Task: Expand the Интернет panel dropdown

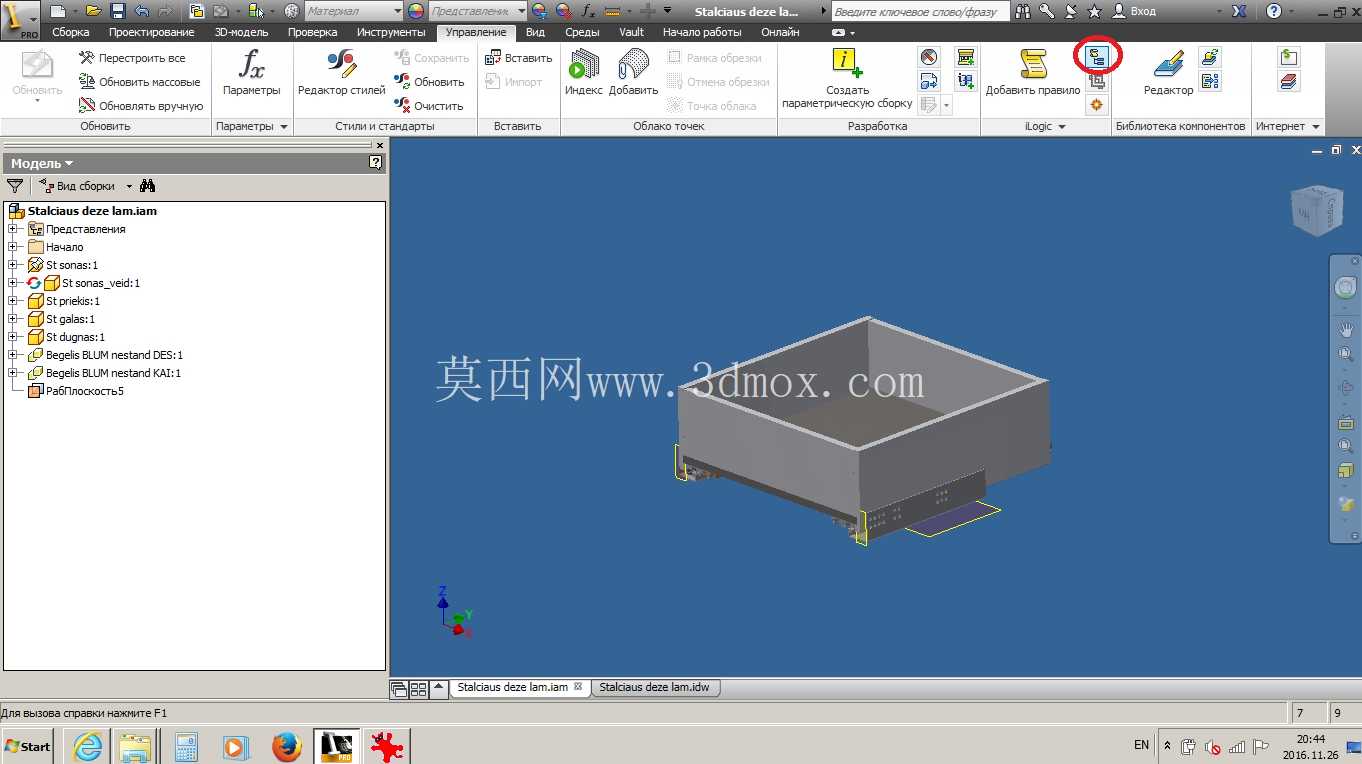Action: 1314,127
